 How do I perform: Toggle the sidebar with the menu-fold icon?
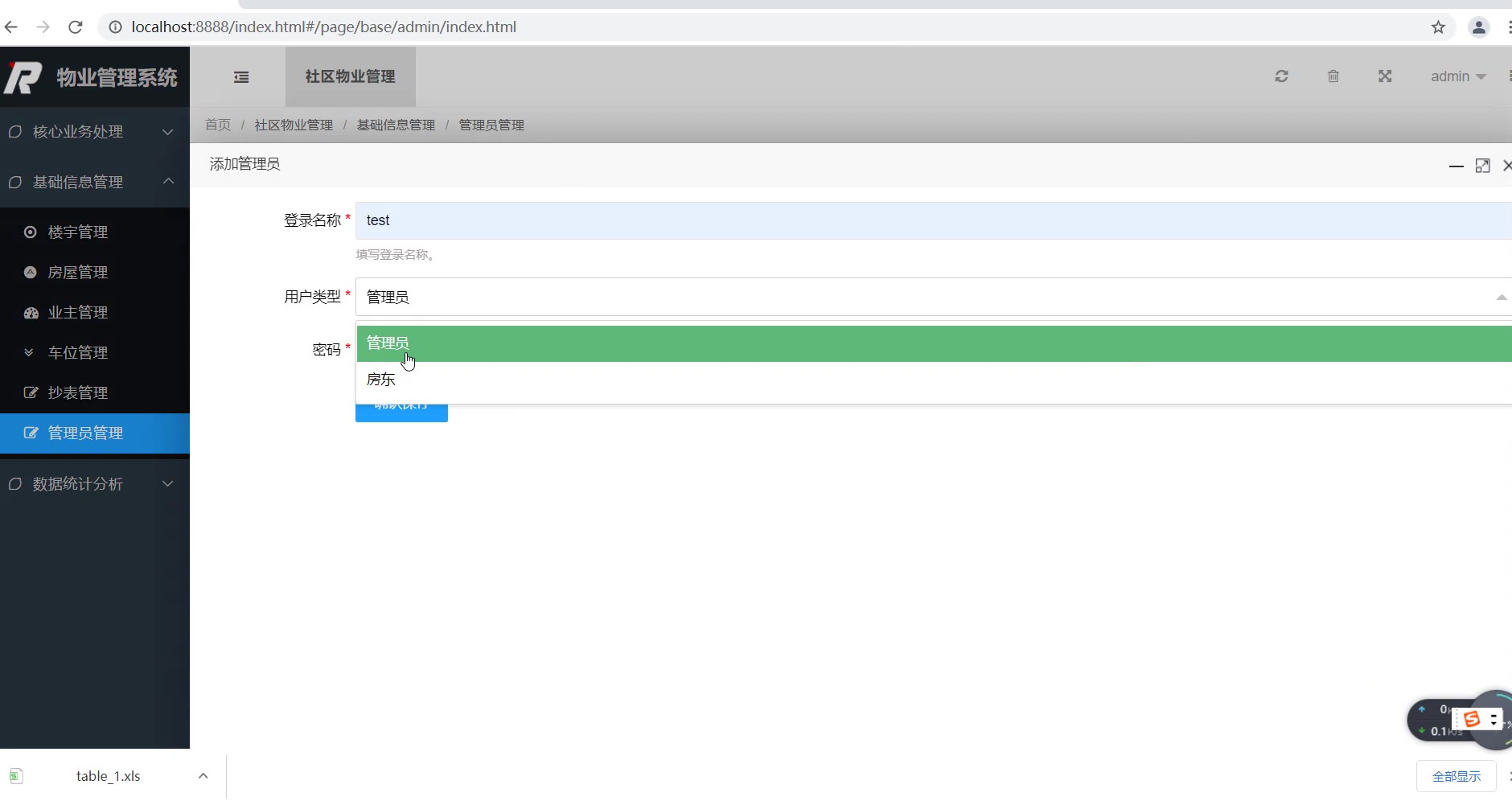point(241,77)
